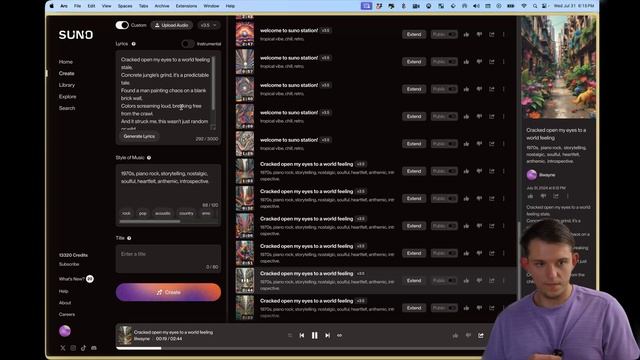This screenshot has height=360, width=640.
Task: Go to Library in Suno sidebar
Action: tap(67, 85)
